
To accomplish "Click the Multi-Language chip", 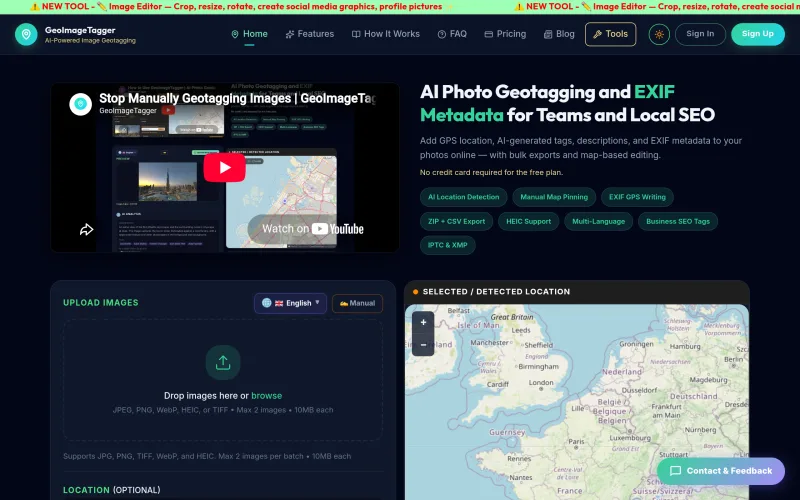I will (x=598, y=221).
